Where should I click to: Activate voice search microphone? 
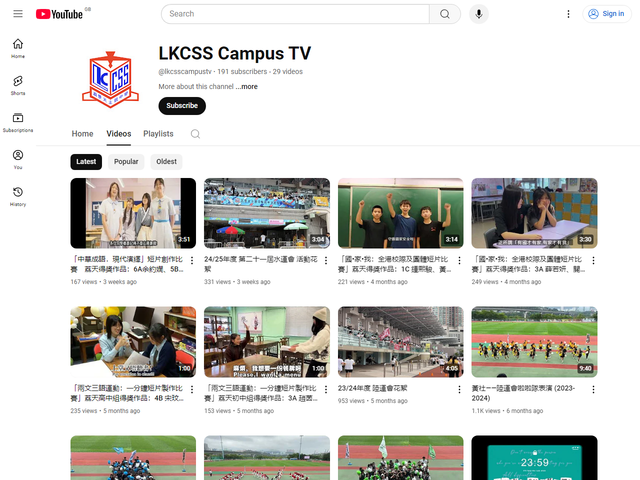480,14
